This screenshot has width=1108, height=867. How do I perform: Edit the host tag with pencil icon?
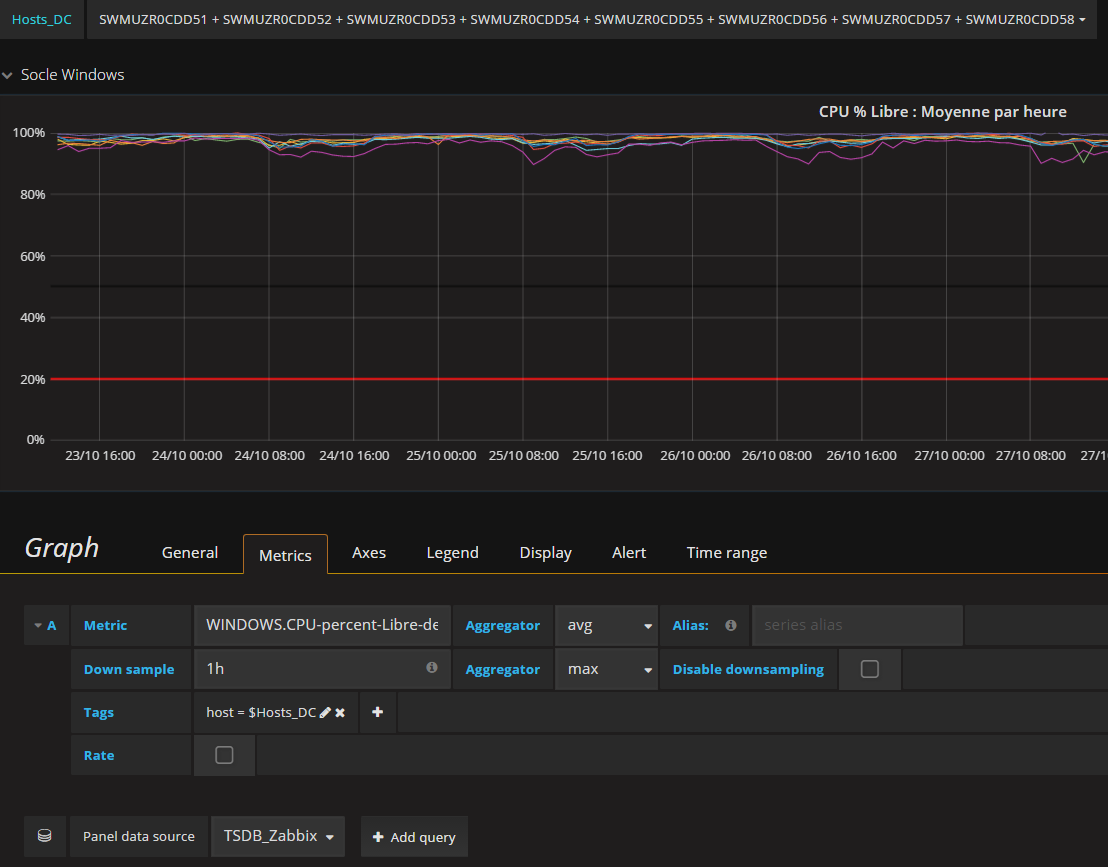[x=325, y=712]
